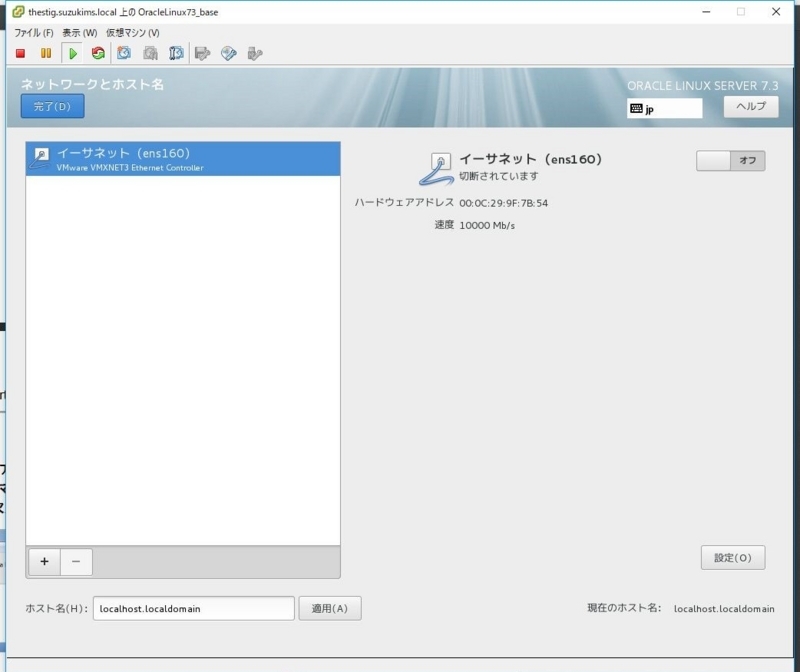Click the revert snapshot toolbar icon
The image size is (800, 672).
pos(150,54)
